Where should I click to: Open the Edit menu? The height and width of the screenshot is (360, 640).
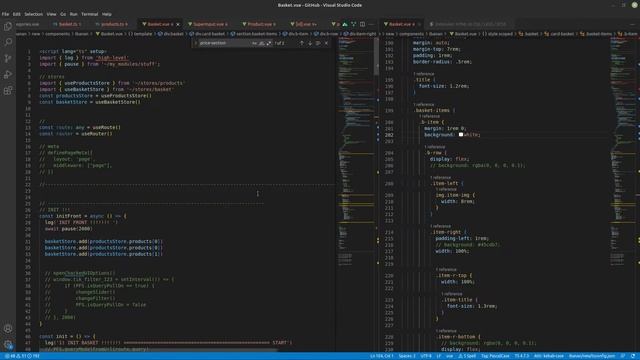click(x=16, y=14)
